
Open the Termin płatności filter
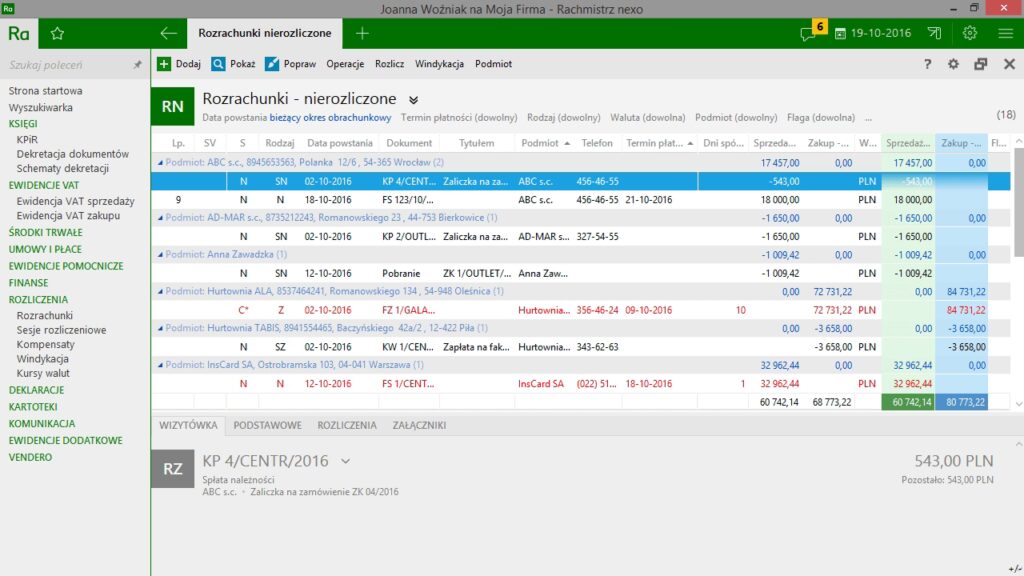coord(458,117)
